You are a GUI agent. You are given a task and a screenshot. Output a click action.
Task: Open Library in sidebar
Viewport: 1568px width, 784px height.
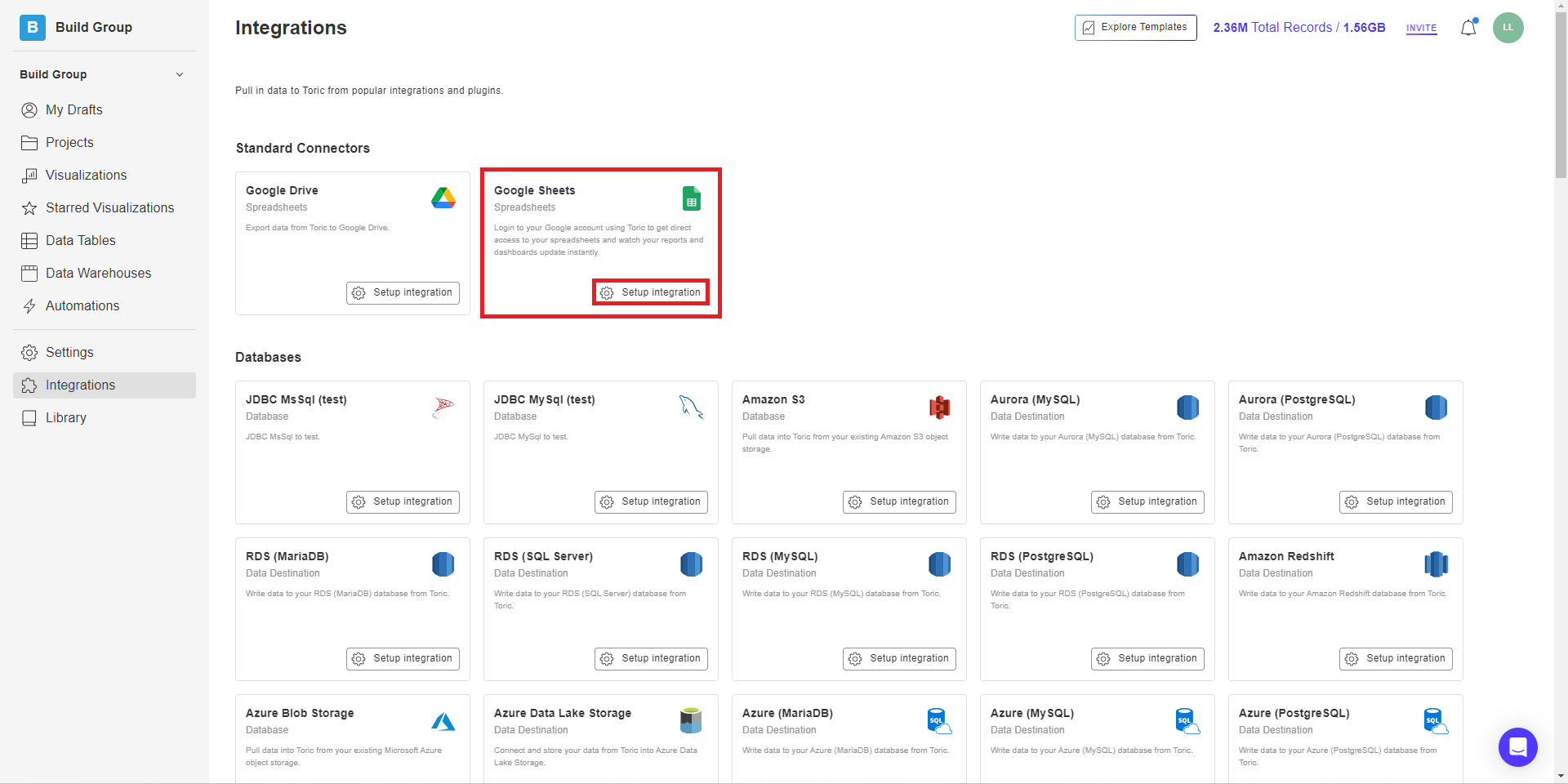(x=105, y=417)
